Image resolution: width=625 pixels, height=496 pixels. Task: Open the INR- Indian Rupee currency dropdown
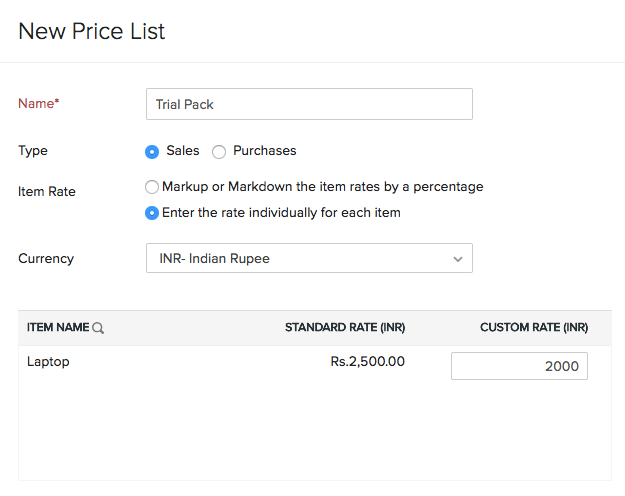pyautogui.click(x=309, y=258)
